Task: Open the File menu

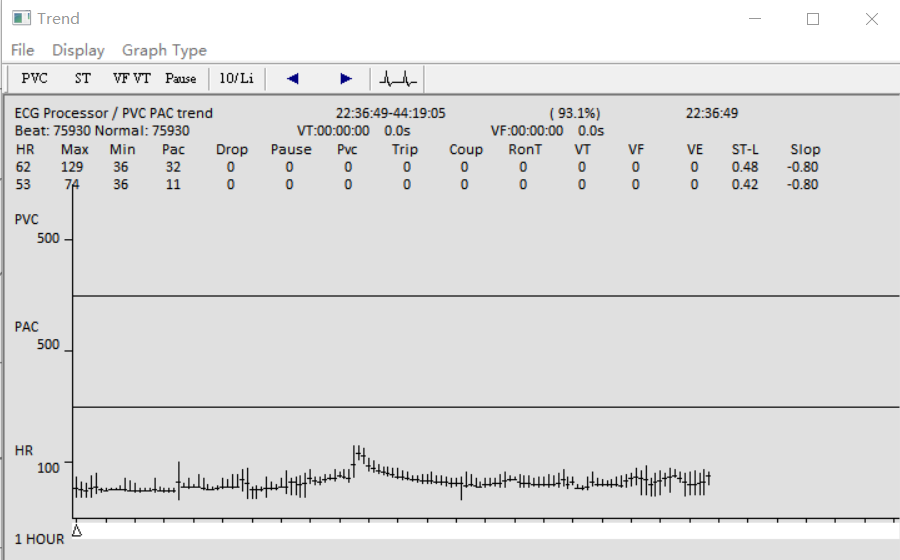Action: coord(22,50)
